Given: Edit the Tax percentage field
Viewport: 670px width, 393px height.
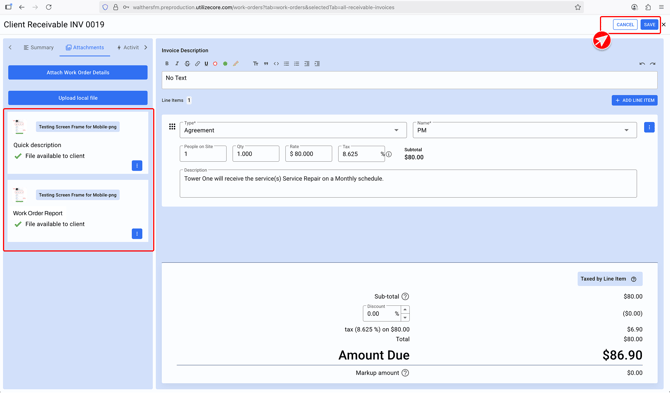Looking at the screenshot, I should tap(361, 153).
